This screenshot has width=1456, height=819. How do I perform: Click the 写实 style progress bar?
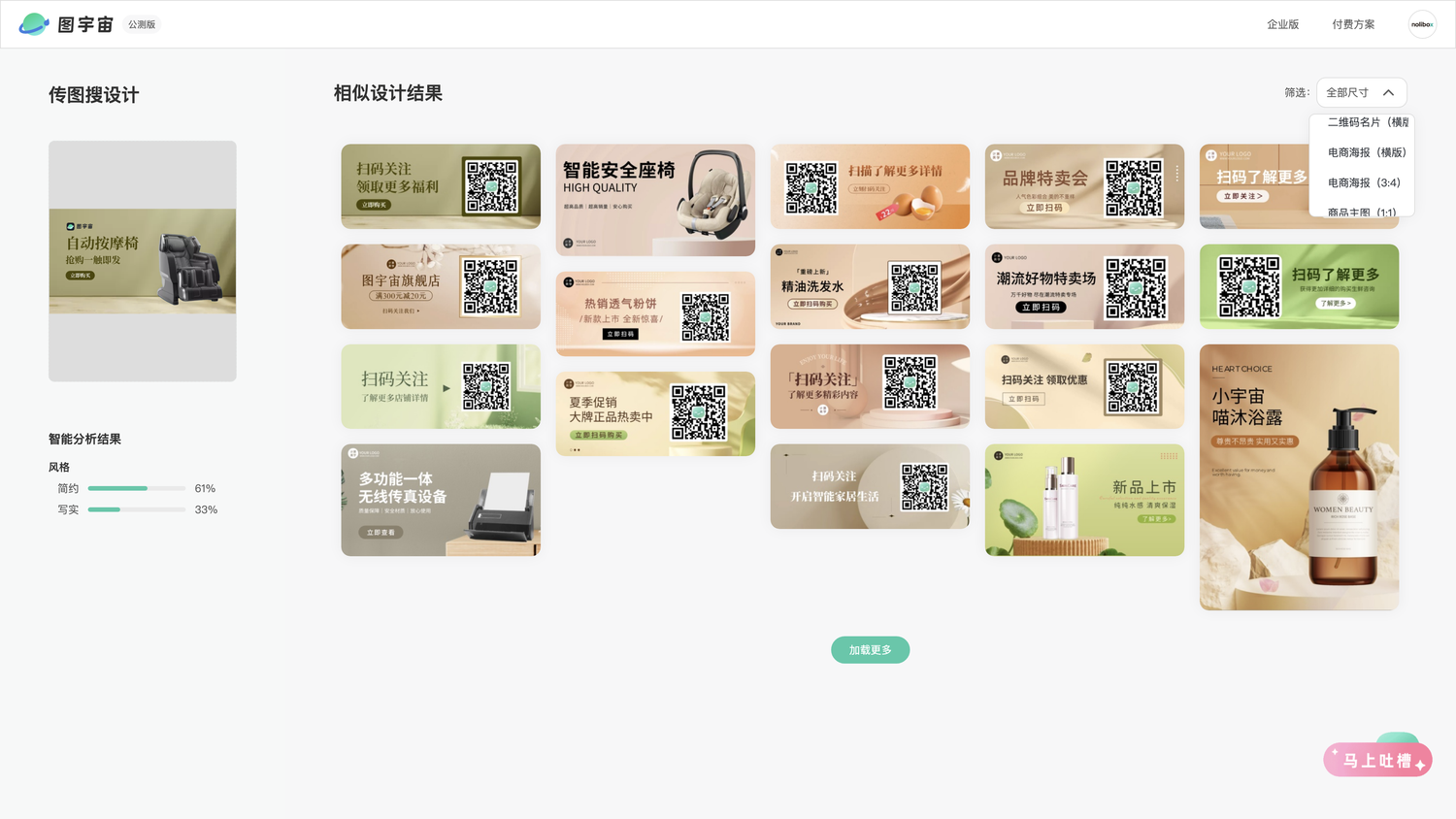point(137,509)
